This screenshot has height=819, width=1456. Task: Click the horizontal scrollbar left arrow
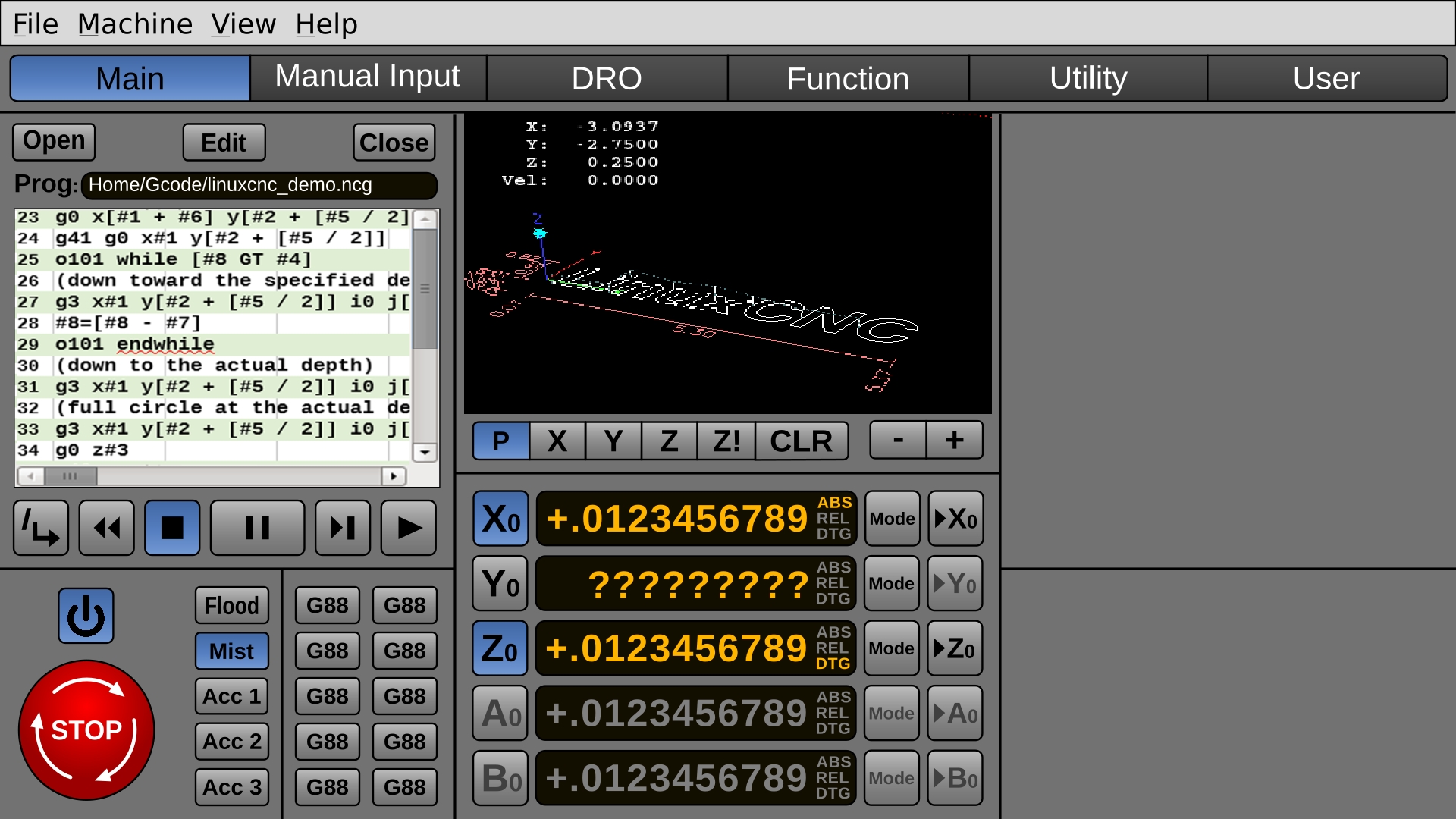pyautogui.click(x=30, y=476)
